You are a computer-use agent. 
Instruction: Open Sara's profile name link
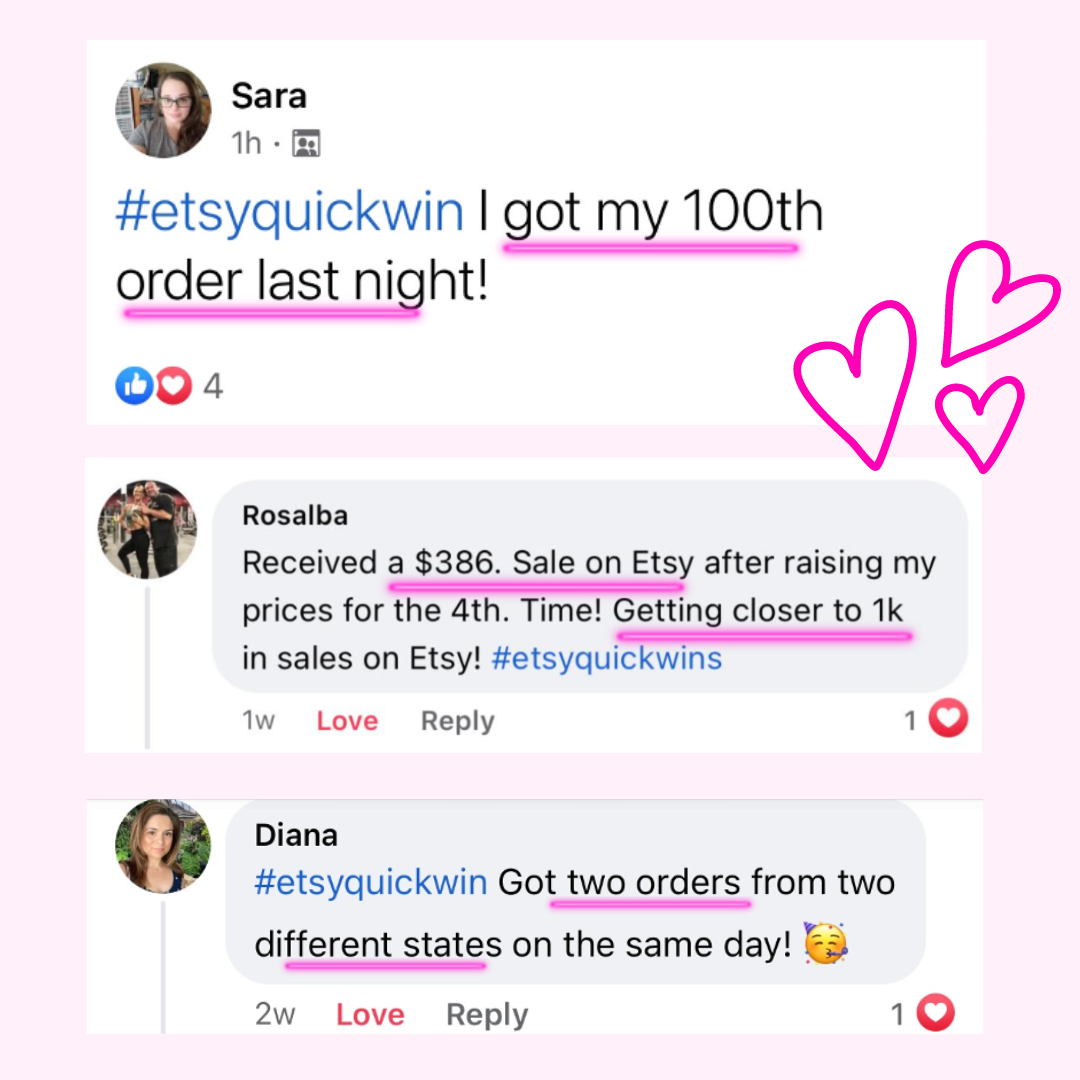(x=269, y=96)
